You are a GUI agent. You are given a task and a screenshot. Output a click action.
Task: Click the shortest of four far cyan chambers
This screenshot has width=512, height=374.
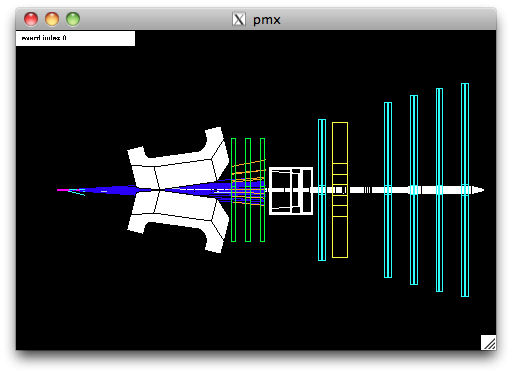coord(388,190)
